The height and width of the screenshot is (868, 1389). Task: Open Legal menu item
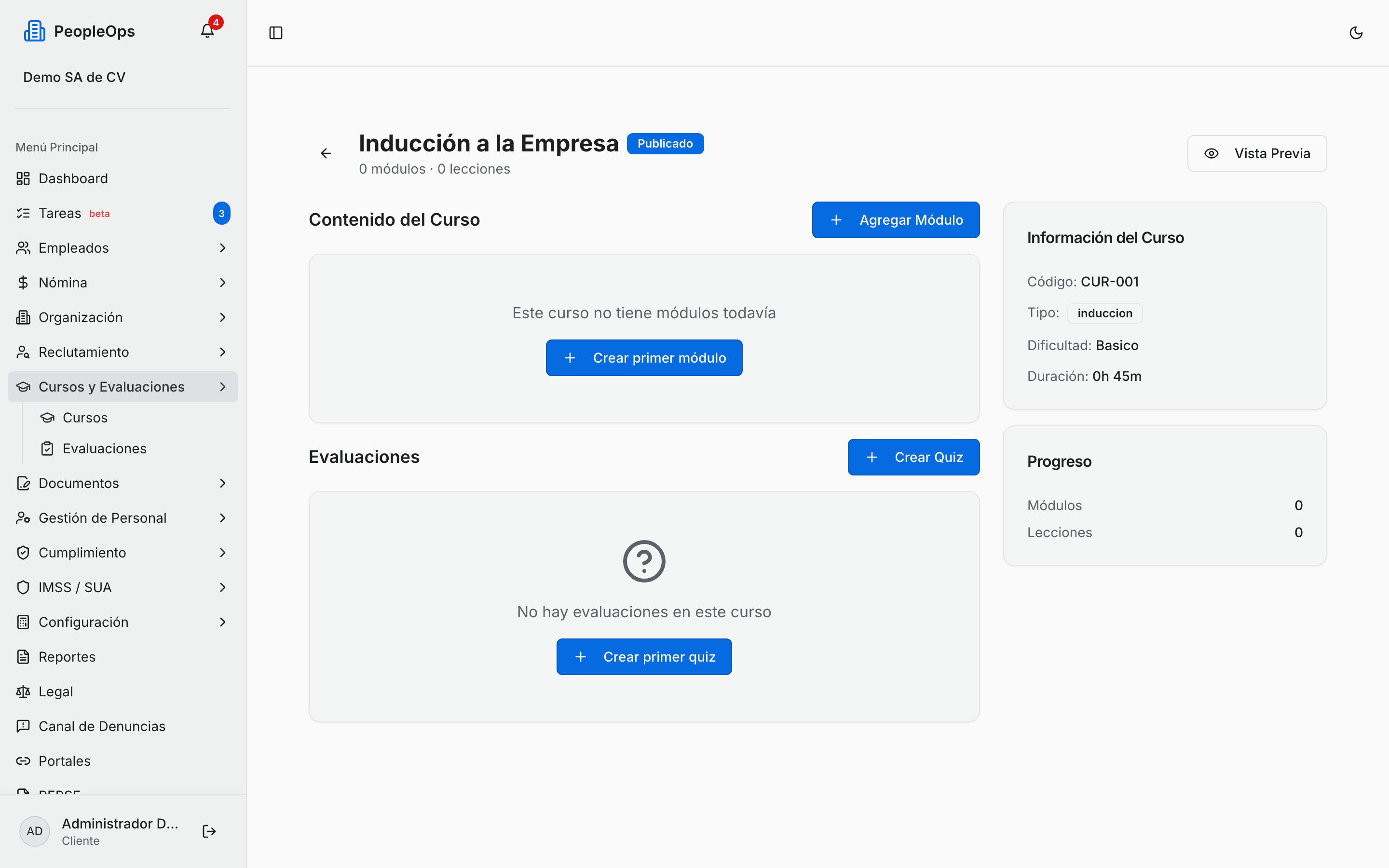pyautogui.click(x=123, y=692)
